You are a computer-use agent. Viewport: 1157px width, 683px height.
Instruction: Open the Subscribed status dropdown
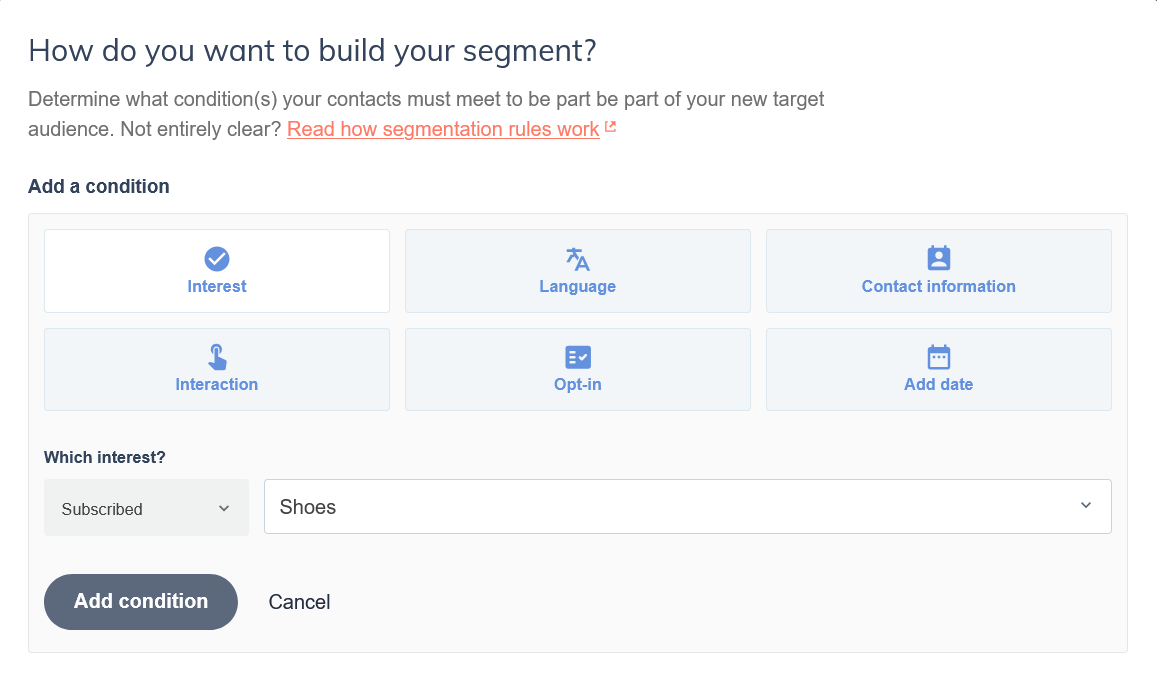tap(146, 508)
